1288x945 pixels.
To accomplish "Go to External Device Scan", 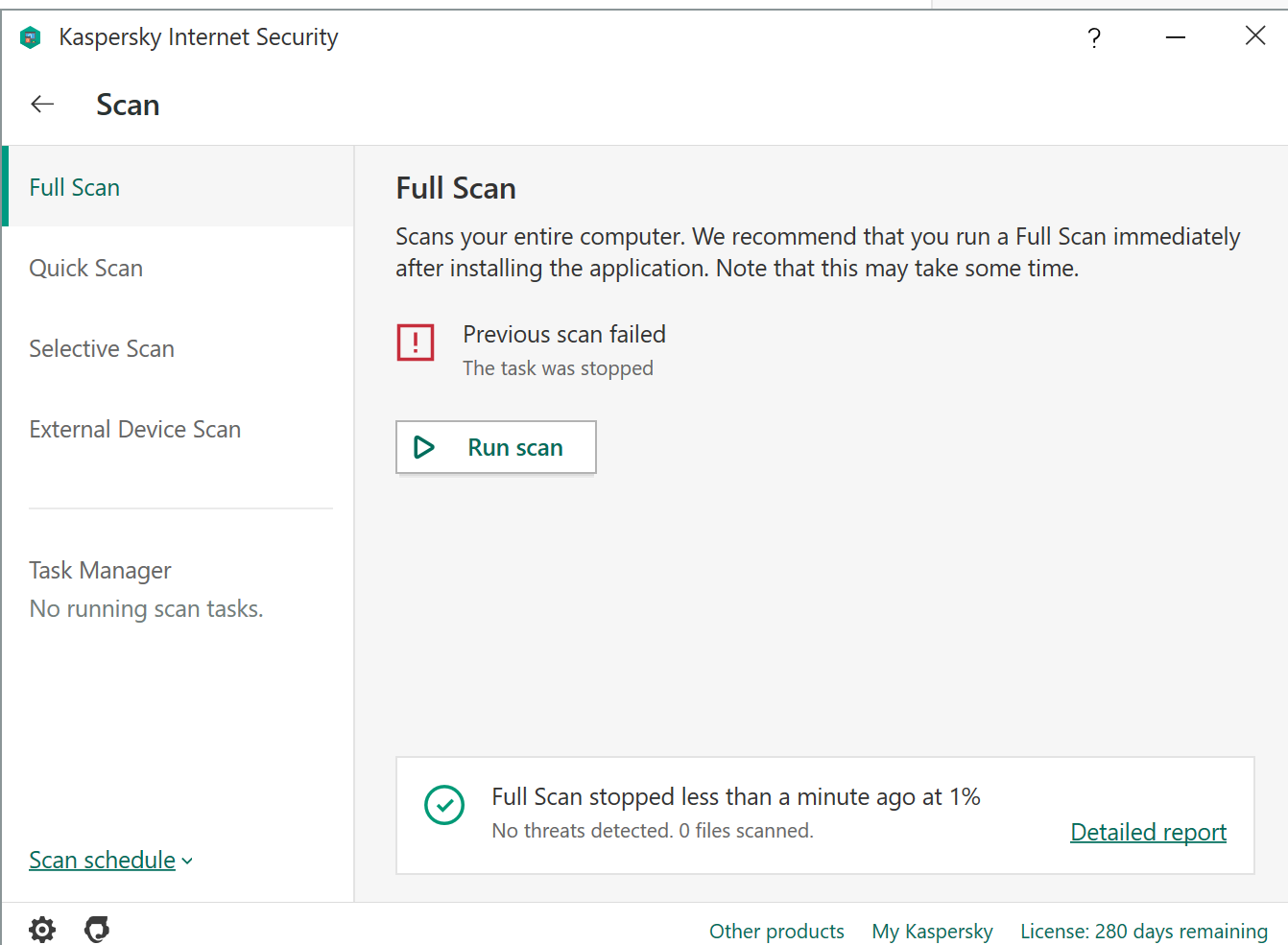I will (135, 429).
